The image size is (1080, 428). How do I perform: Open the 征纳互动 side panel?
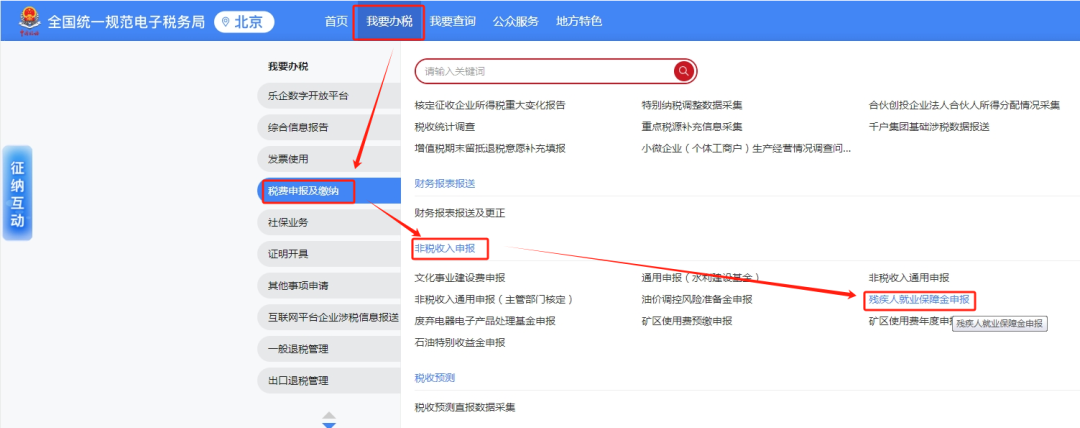17,194
